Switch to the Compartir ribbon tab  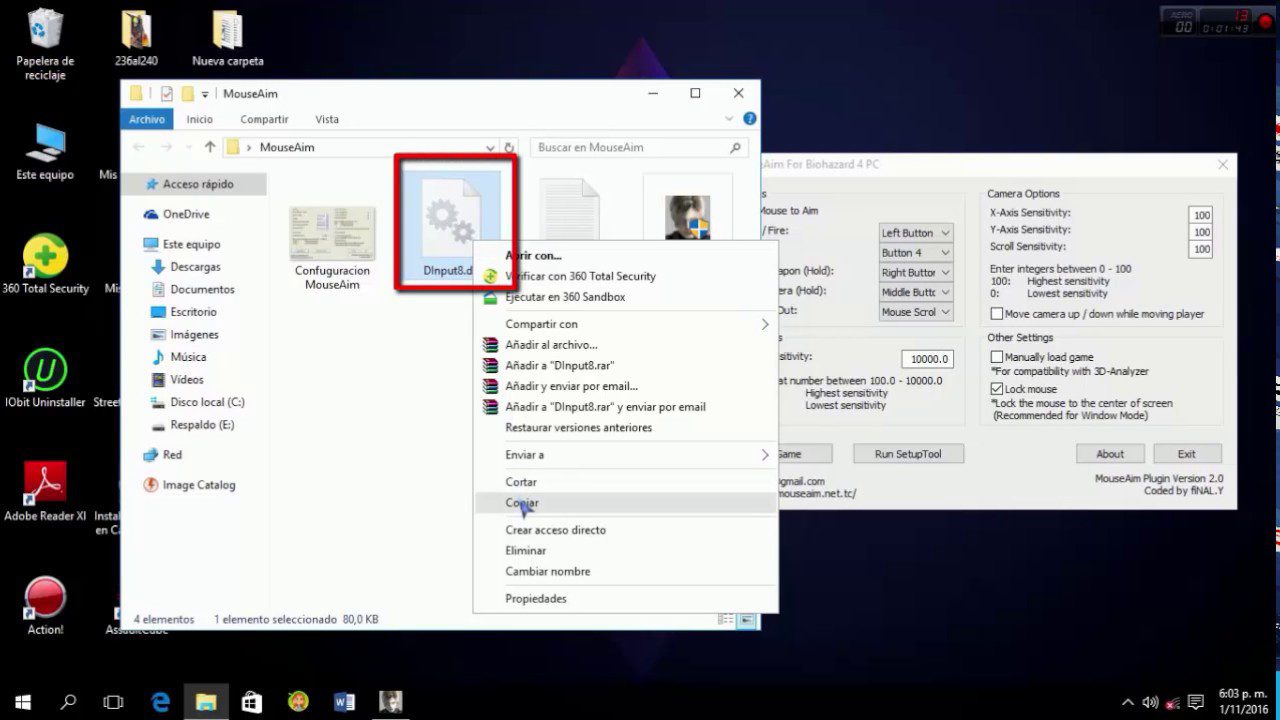(264, 119)
